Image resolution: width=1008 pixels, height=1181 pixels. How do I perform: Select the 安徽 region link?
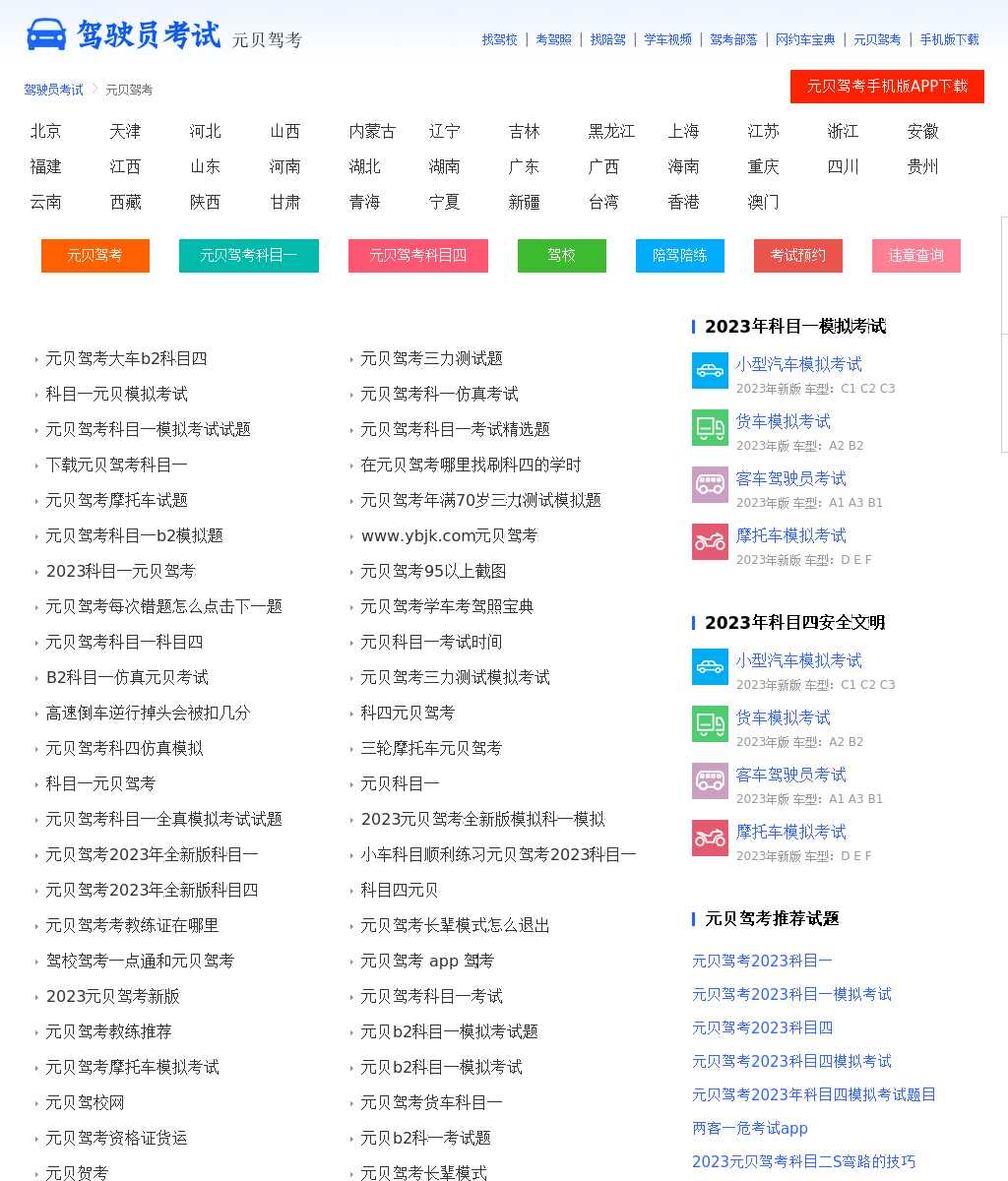pyautogui.click(x=922, y=131)
